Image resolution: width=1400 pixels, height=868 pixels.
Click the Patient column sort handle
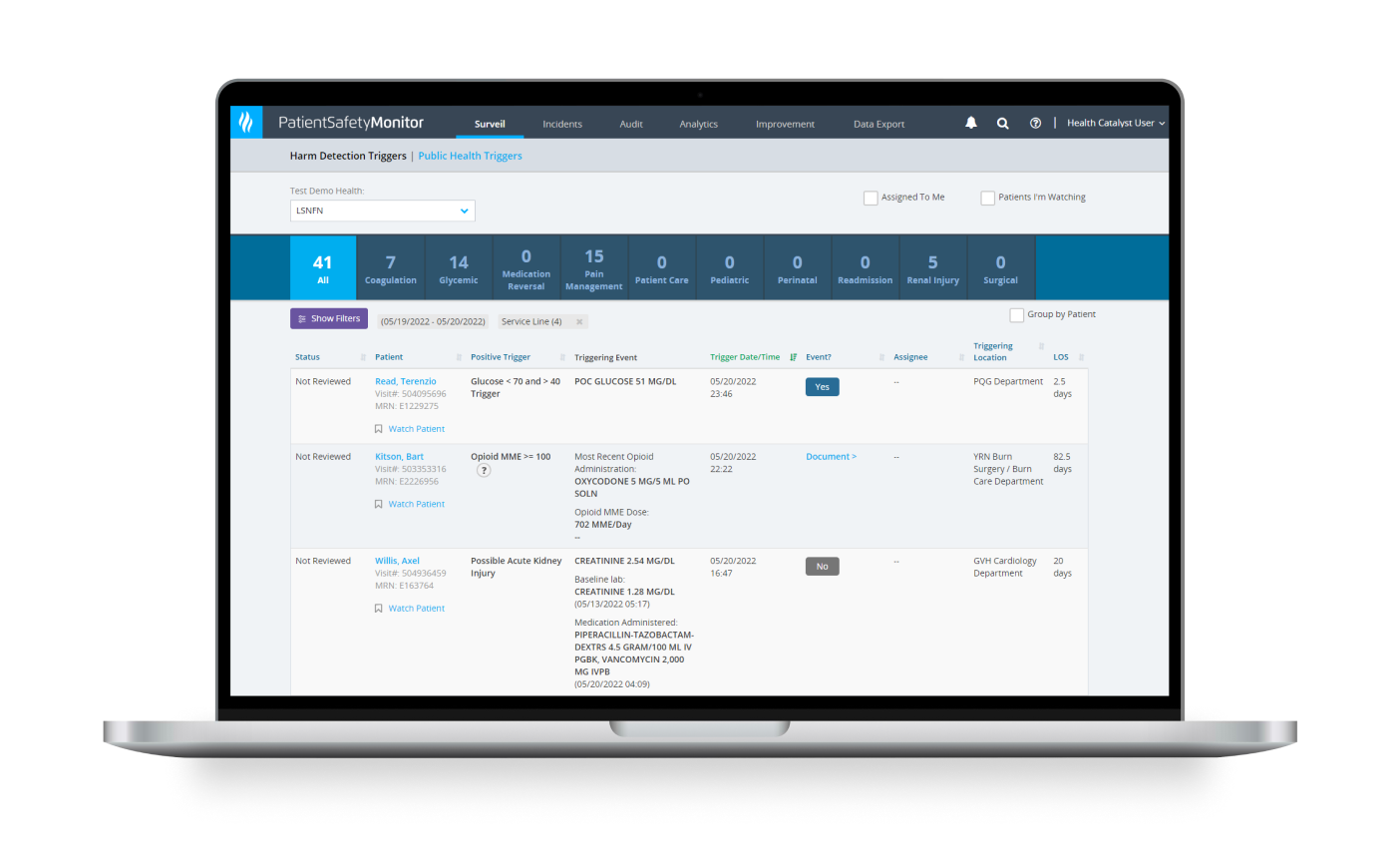click(459, 357)
